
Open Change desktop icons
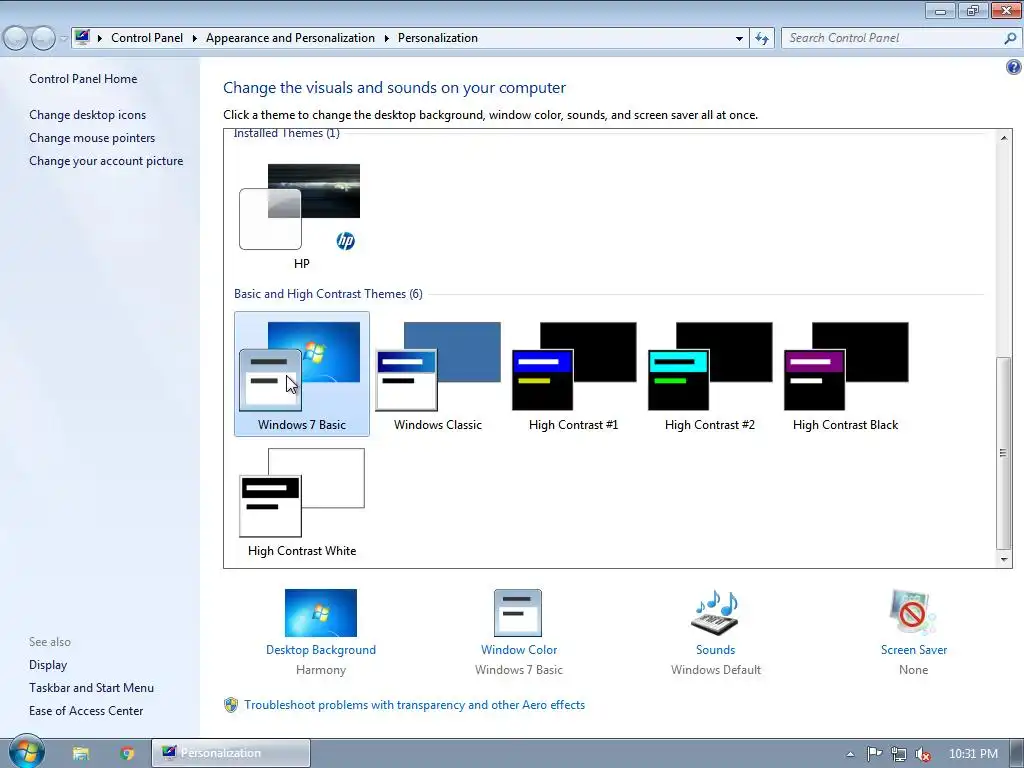coord(88,115)
